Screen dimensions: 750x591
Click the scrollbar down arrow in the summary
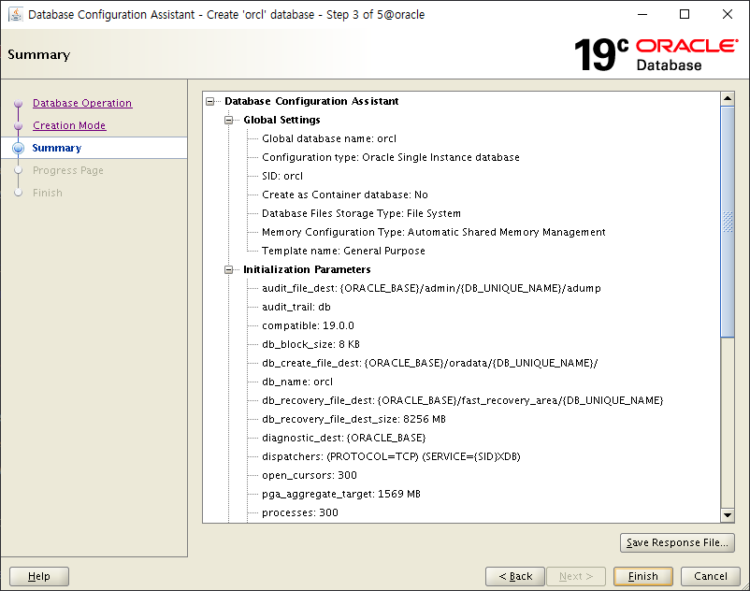click(x=728, y=515)
